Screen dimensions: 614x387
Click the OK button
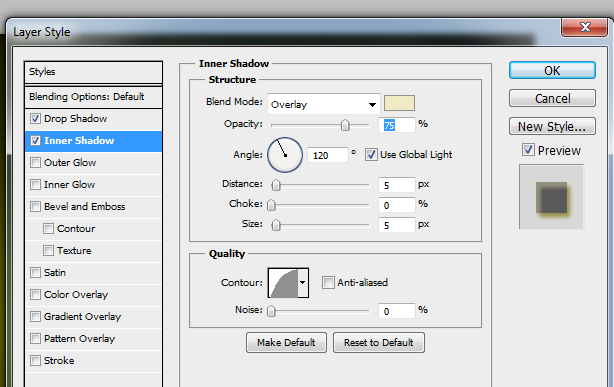coord(552,71)
